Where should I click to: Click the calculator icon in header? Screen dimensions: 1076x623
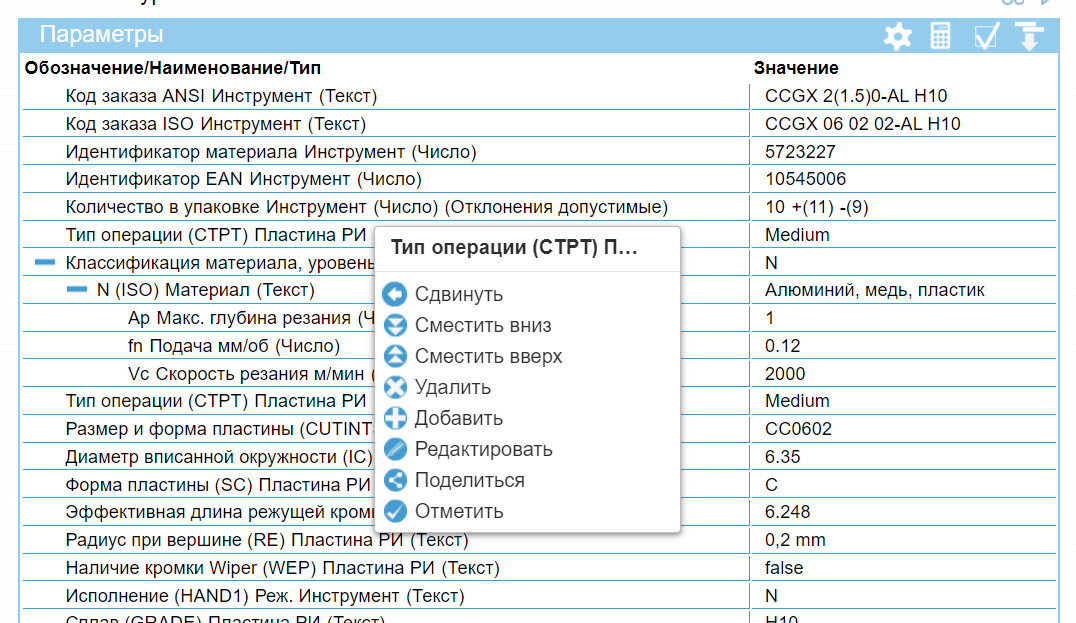pos(940,37)
